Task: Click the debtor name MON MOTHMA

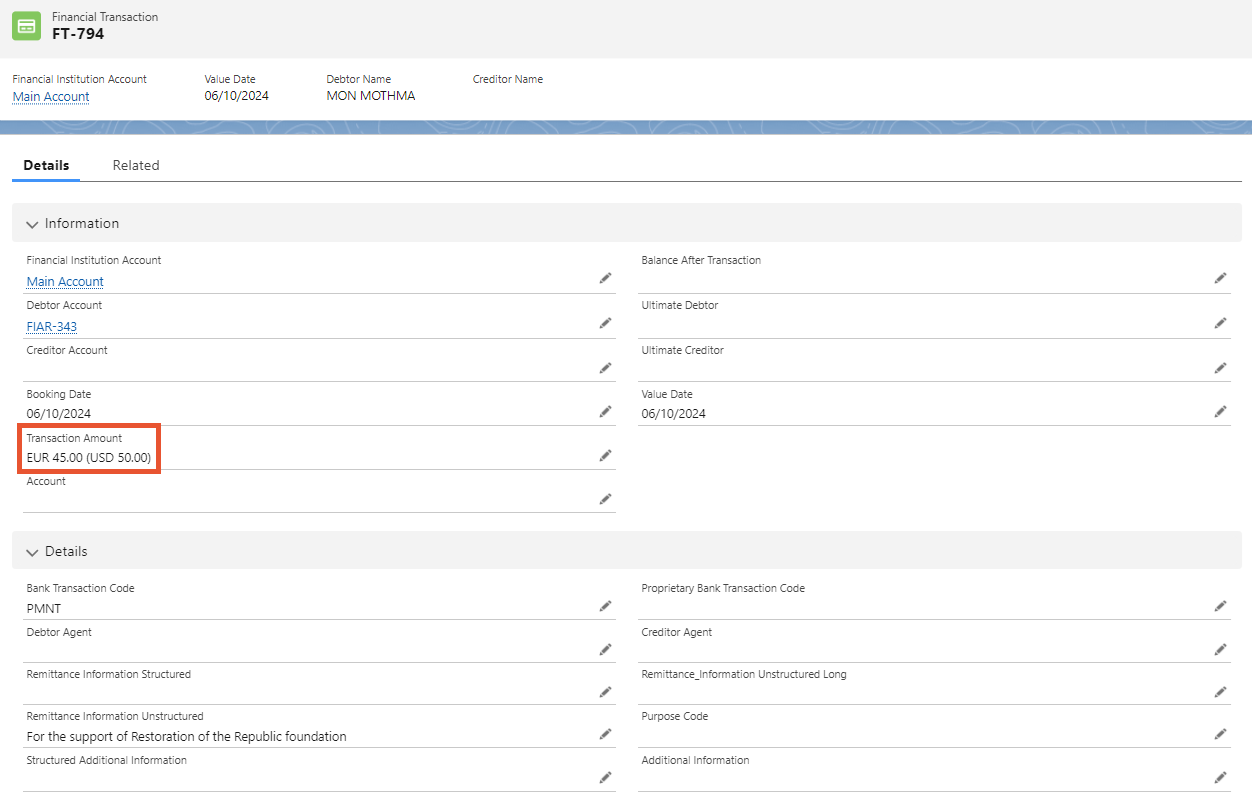Action: pyautogui.click(x=371, y=96)
